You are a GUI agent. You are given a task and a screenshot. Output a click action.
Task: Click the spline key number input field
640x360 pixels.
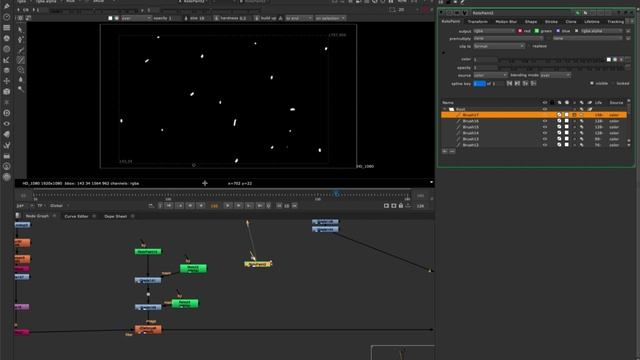pyautogui.click(x=479, y=83)
